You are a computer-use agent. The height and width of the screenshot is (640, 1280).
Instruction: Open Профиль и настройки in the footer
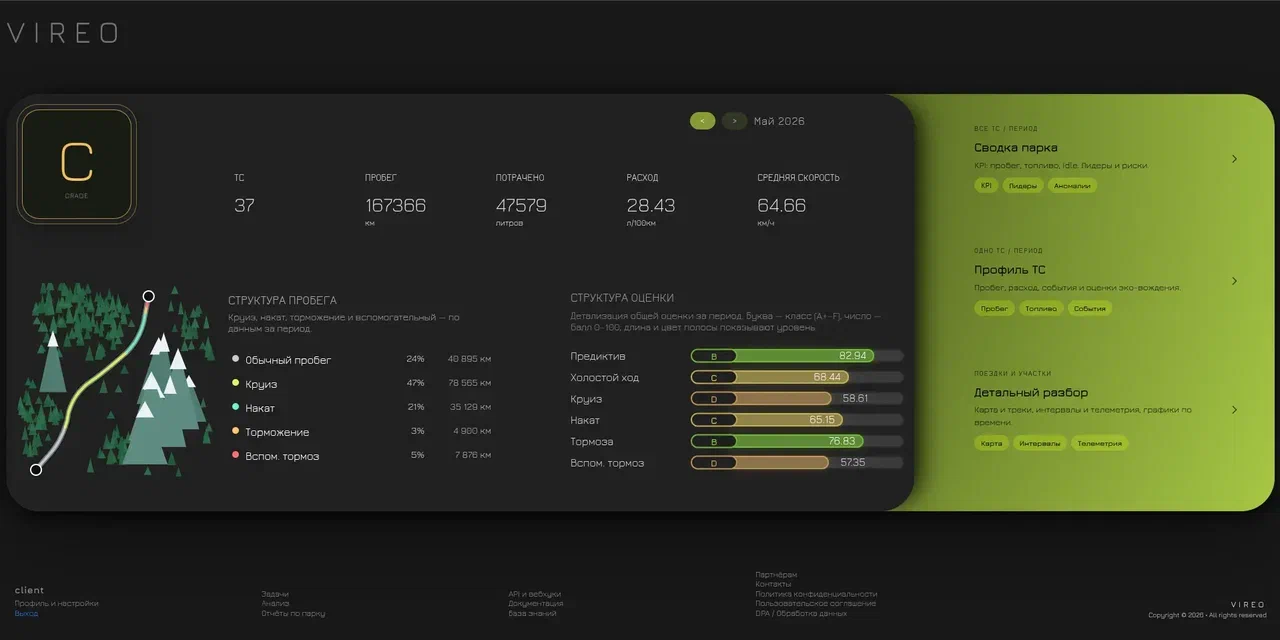pyautogui.click(x=56, y=603)
